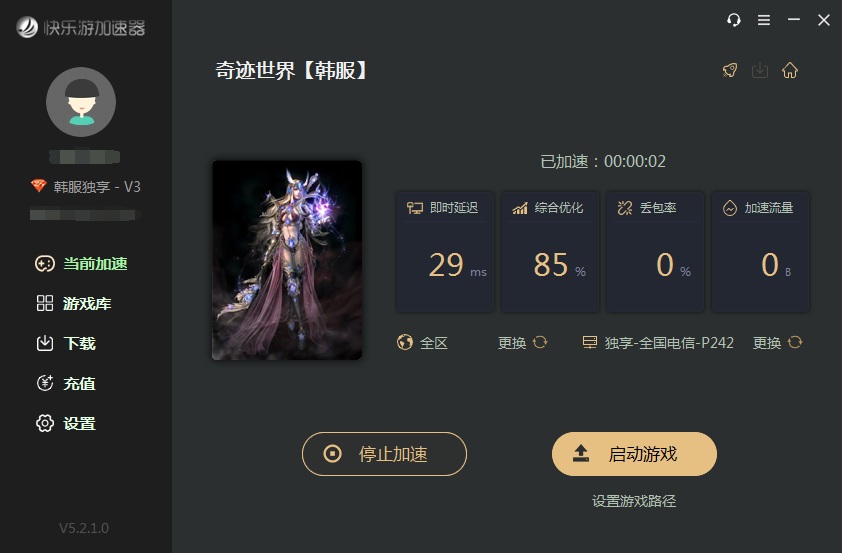842x553 pixels.
Task: Click the rocket boost icon
Action: pos(730,70)
